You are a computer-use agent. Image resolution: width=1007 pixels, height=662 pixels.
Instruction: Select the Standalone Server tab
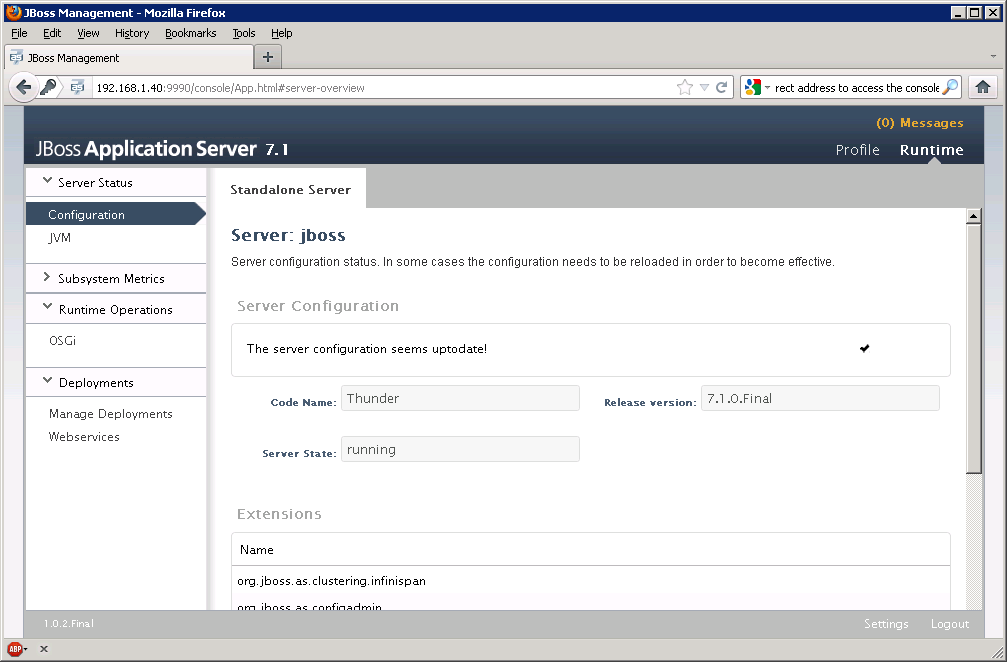point(289,187)
